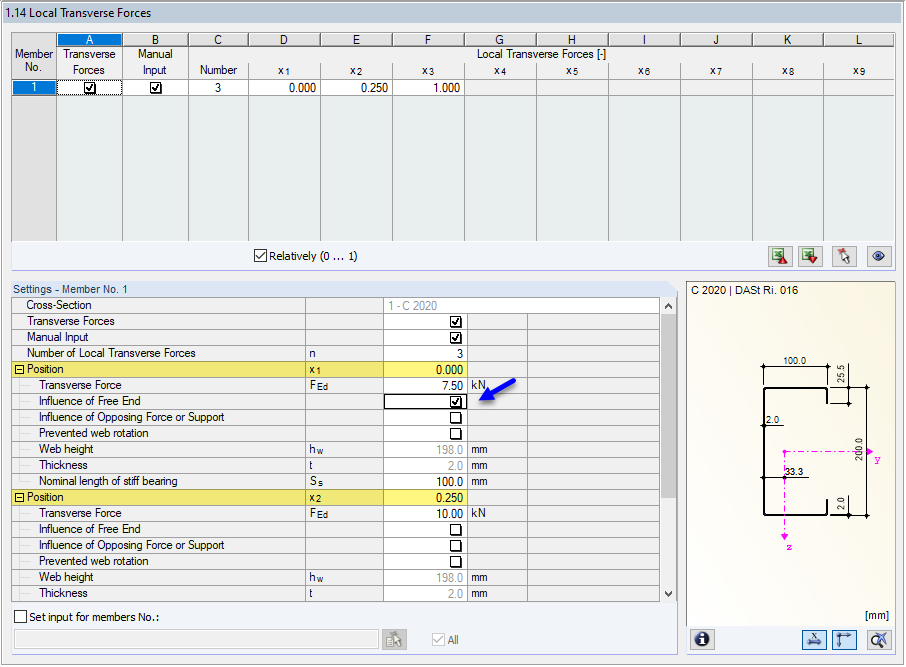Toggle x-dimension display in the section preview
This screenshot has width=906, height=667.
814,639
